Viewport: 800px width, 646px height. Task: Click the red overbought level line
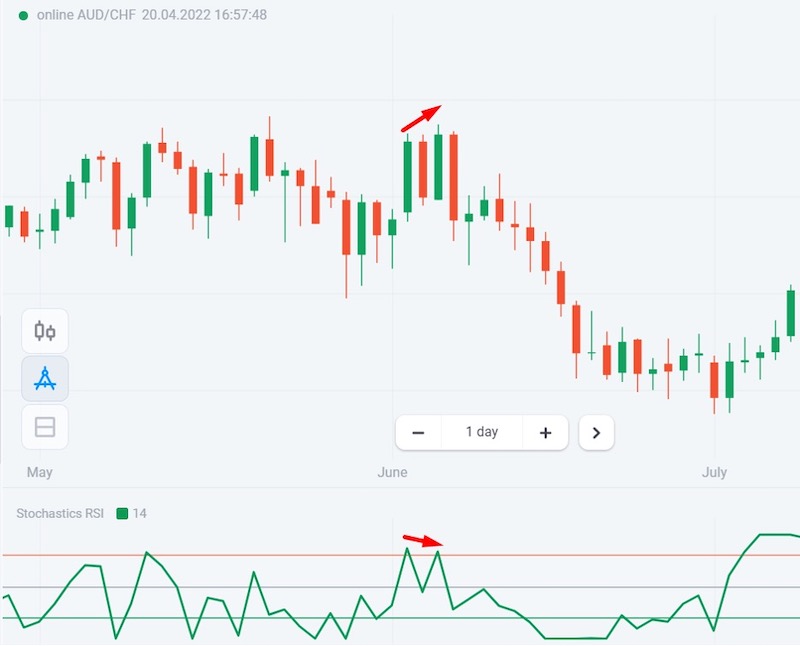(x=250, y=555)
